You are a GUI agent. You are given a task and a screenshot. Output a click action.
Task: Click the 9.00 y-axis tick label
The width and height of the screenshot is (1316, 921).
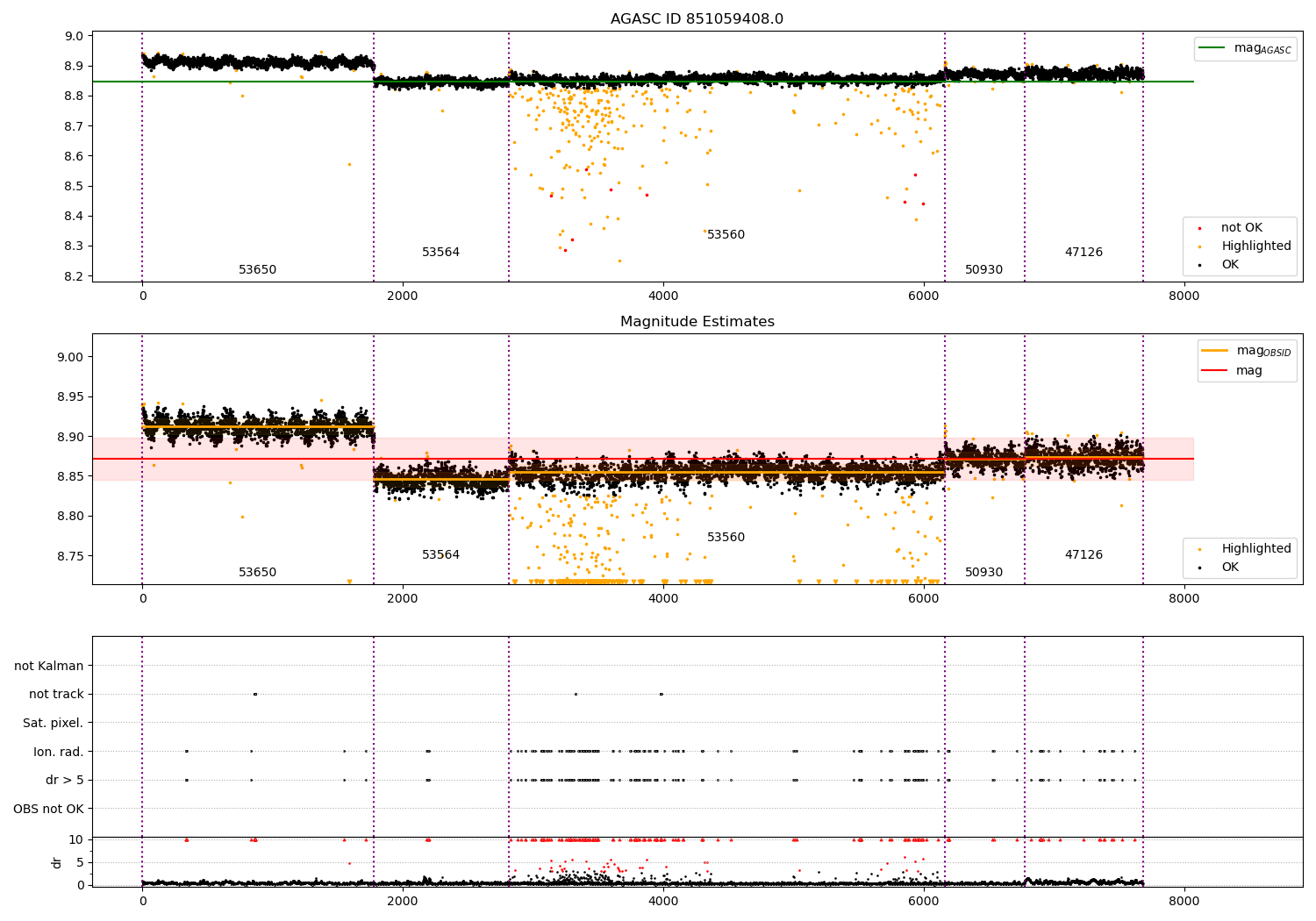71,357
